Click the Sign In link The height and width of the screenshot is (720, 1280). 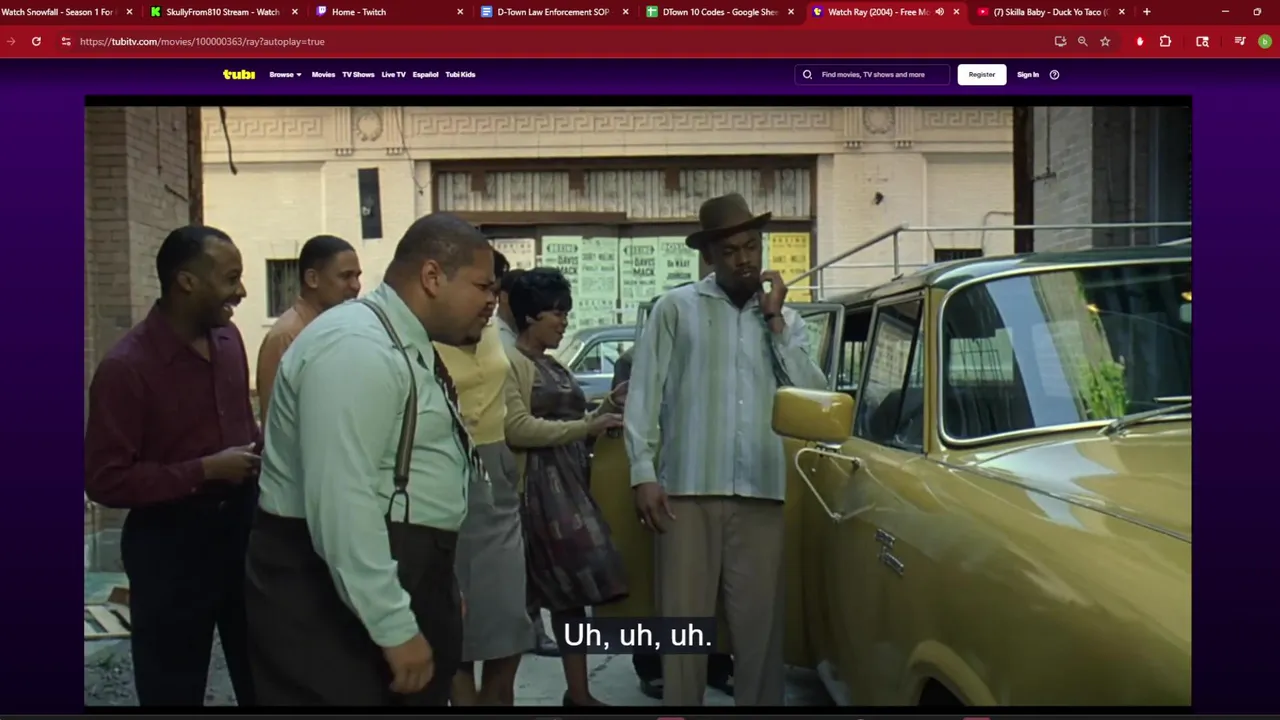coord(1028,74)
